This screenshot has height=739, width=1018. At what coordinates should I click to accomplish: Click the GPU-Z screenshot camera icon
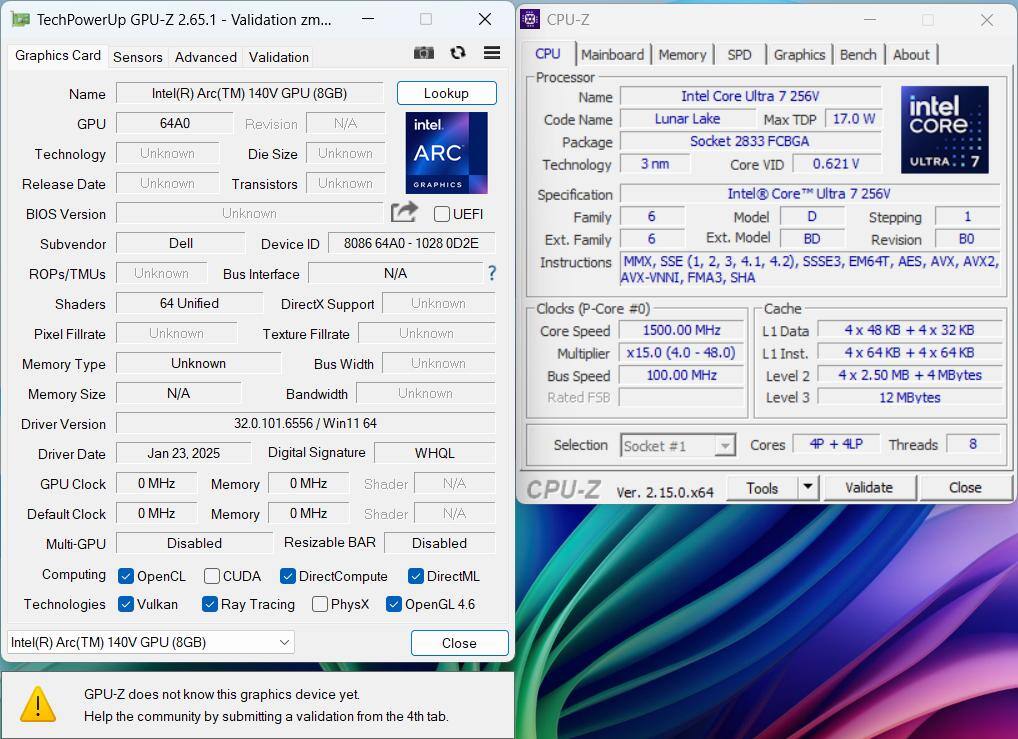[x=424, y=53]
